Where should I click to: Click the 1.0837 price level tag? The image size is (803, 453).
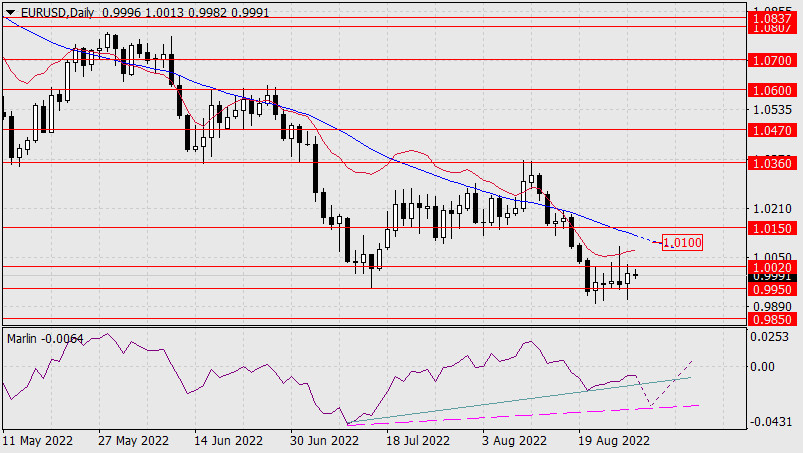774,18
